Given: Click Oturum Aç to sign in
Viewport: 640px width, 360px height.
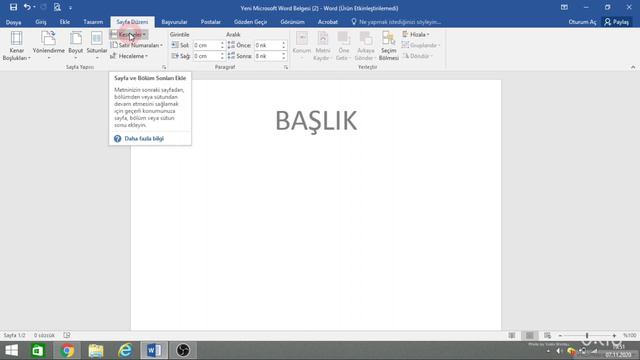Looking at the screenshot, I should point(582,22).
